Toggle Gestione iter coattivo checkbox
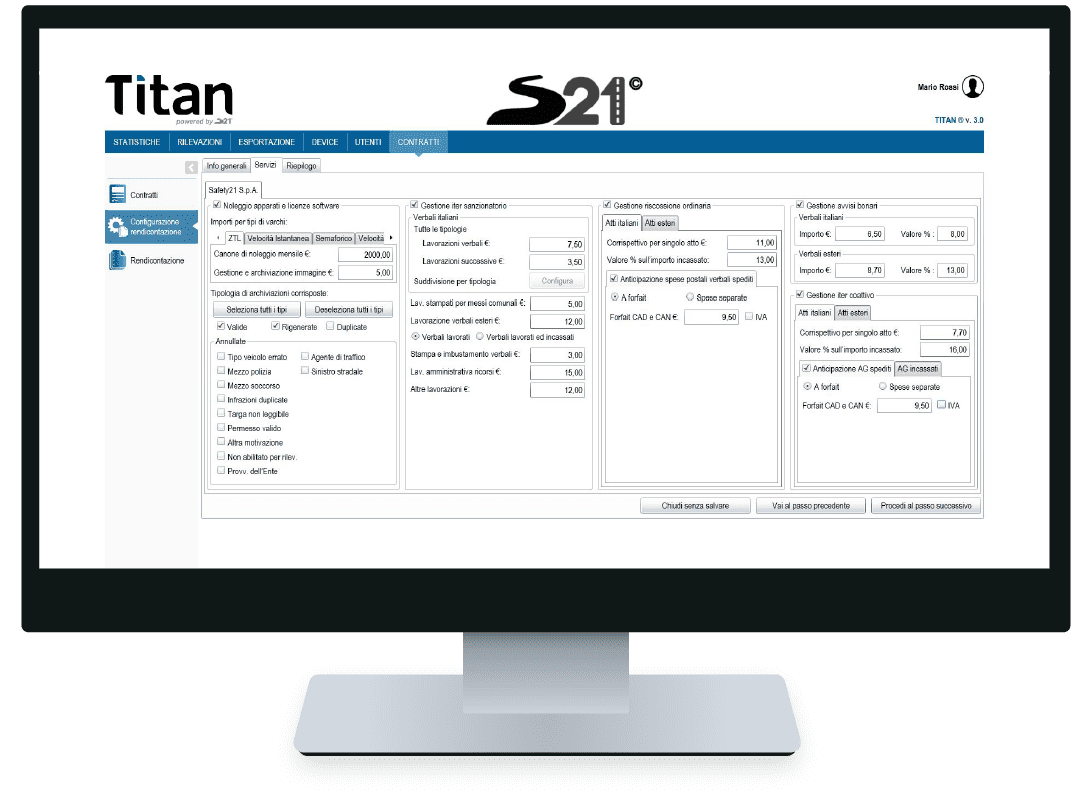 pyautogui.click(x=800, y=294)
